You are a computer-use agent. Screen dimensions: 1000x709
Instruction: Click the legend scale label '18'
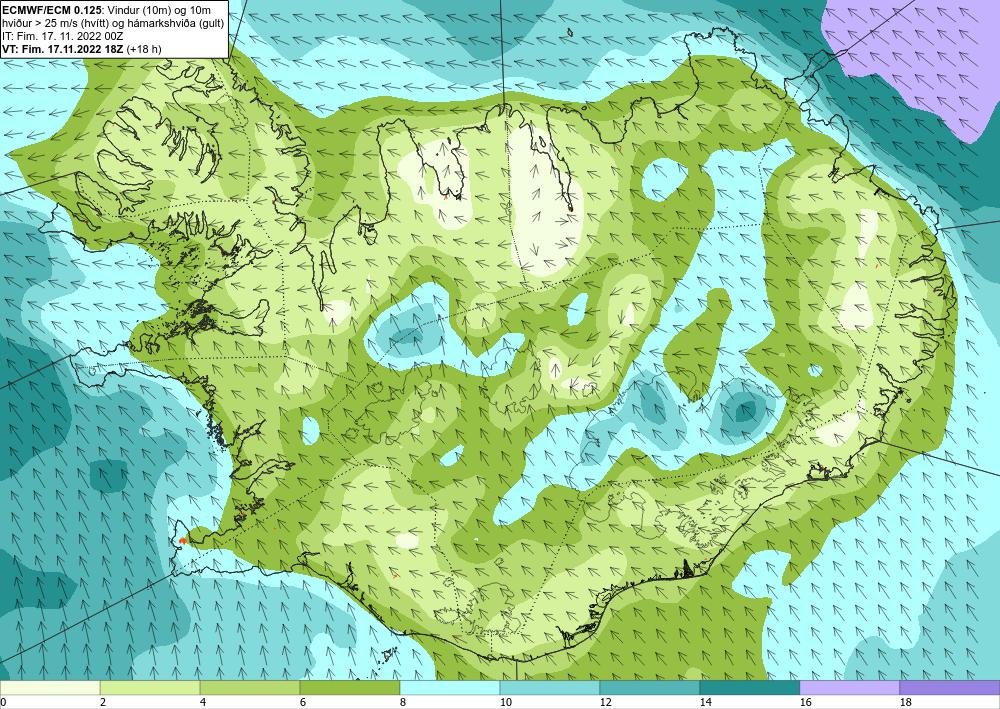pyautogui.click(x=905, y=702)
